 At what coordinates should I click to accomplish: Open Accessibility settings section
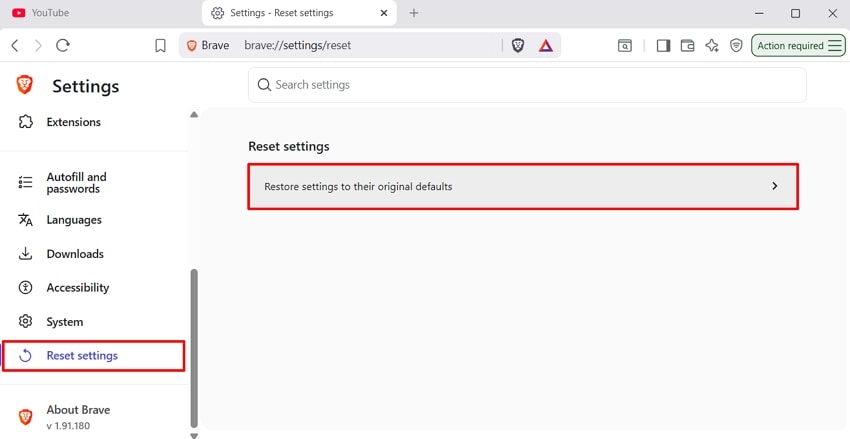78,288
